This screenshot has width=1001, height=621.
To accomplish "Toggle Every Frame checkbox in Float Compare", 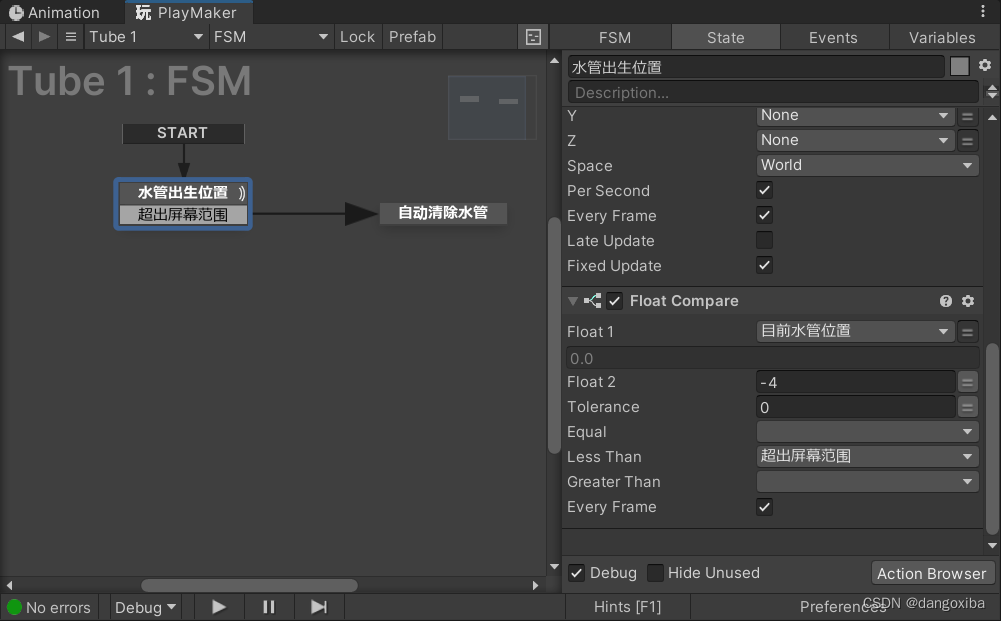I will [x=764, y=507].
